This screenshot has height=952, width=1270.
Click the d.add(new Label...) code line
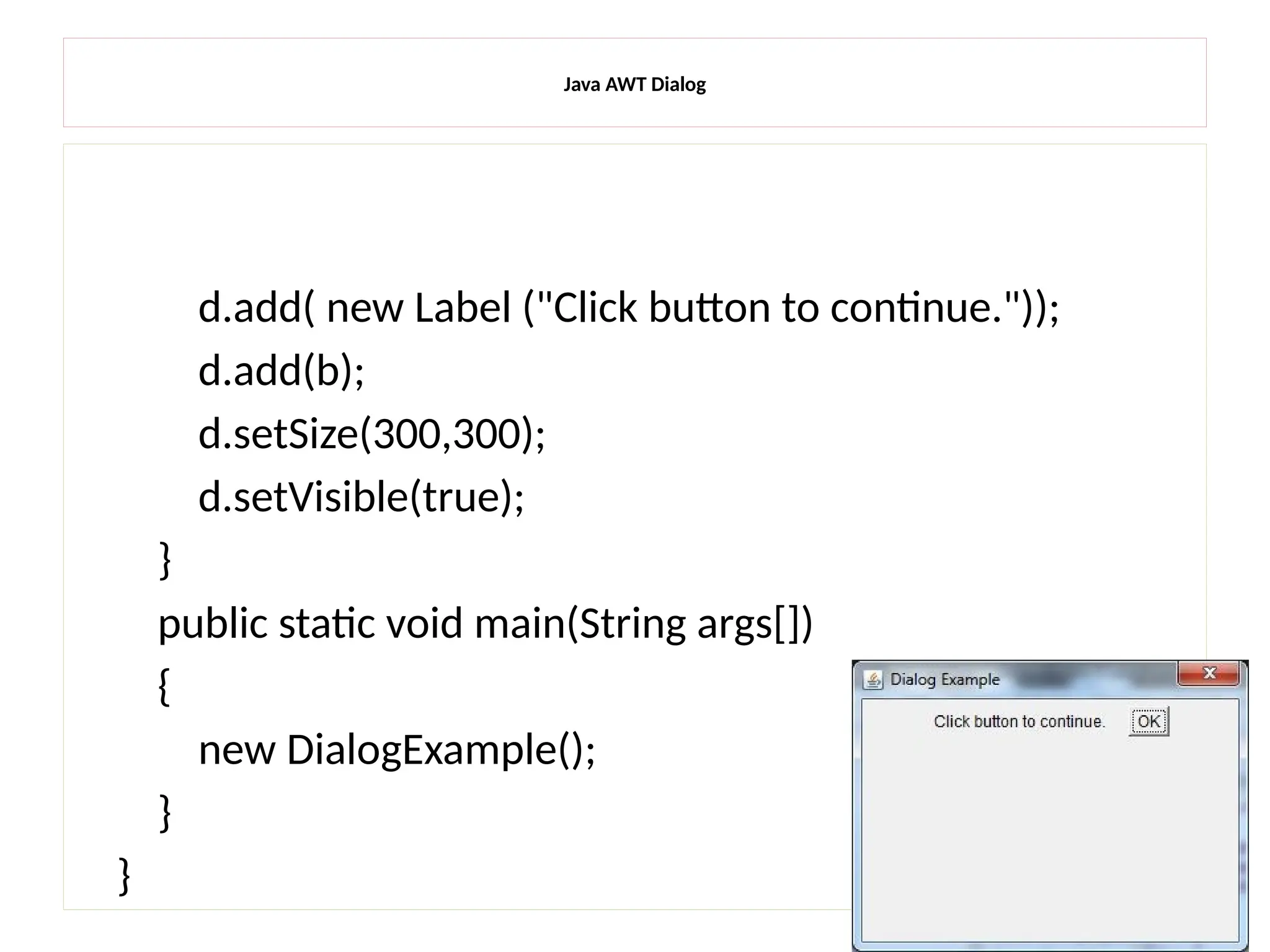[628, 307]
